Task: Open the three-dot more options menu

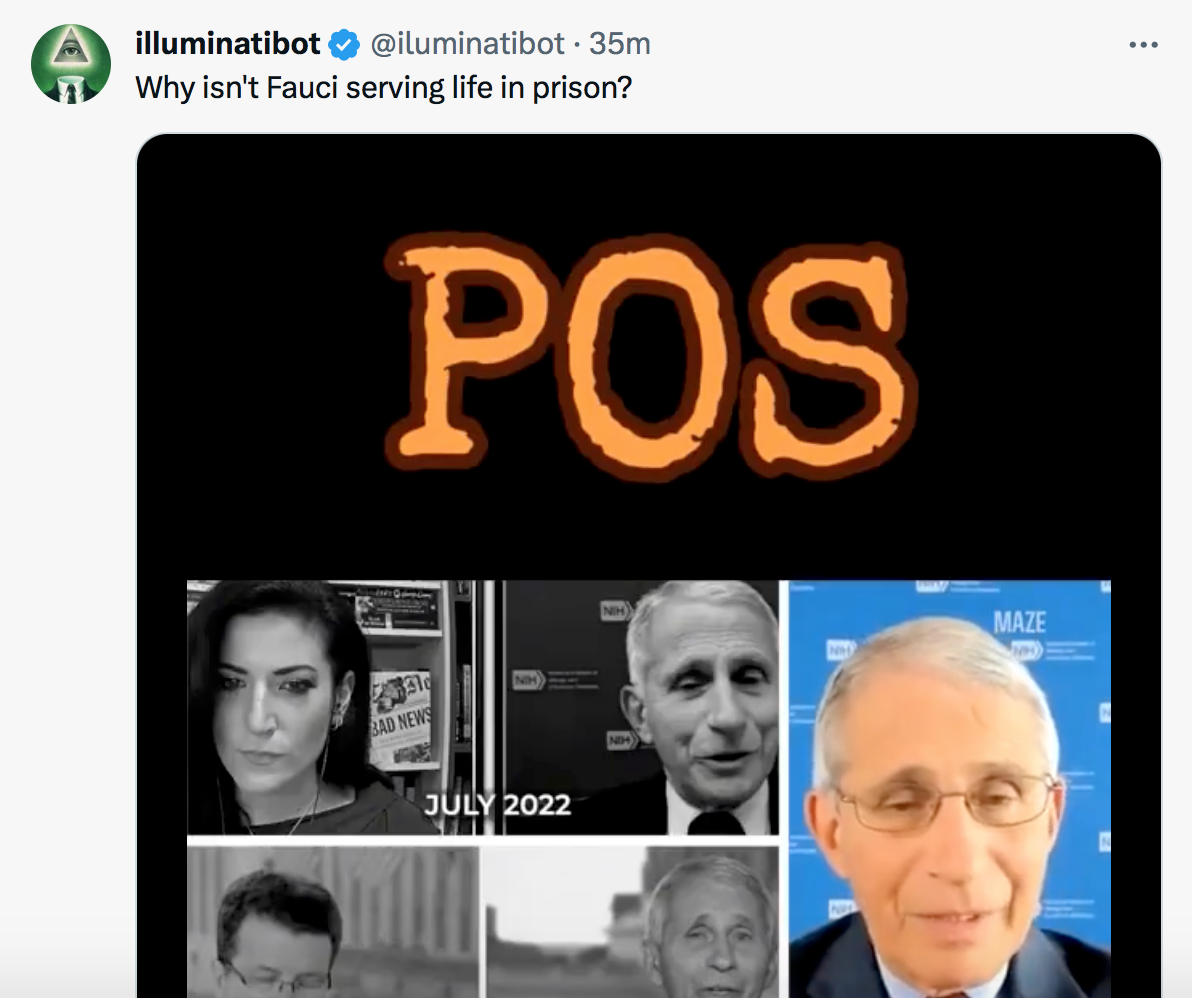Action: tap(1143, 45)
